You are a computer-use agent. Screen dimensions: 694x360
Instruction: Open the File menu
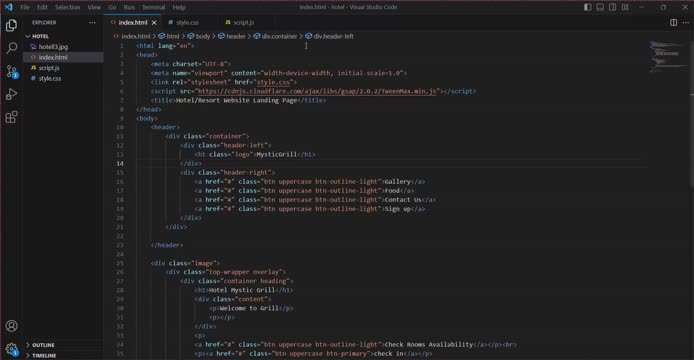tap(25, 7)
